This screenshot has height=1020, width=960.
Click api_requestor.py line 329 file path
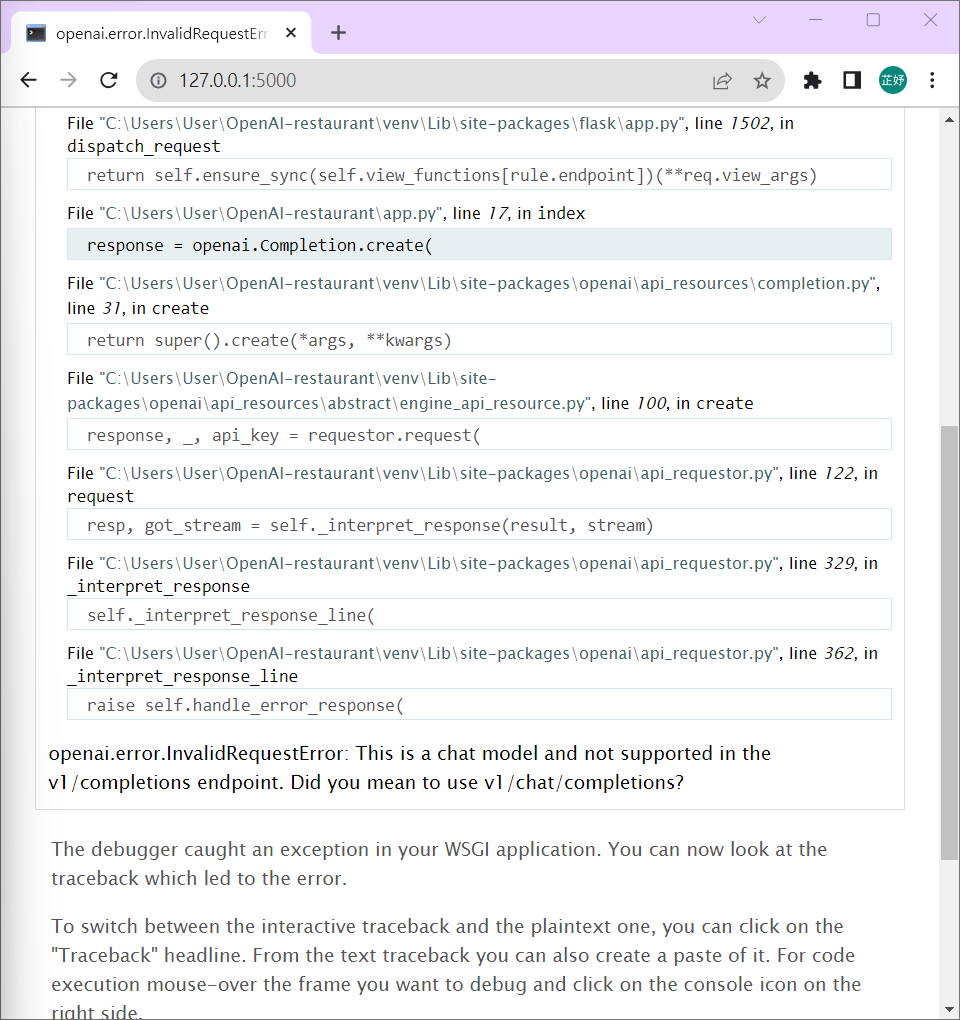[x=439, y=563]
